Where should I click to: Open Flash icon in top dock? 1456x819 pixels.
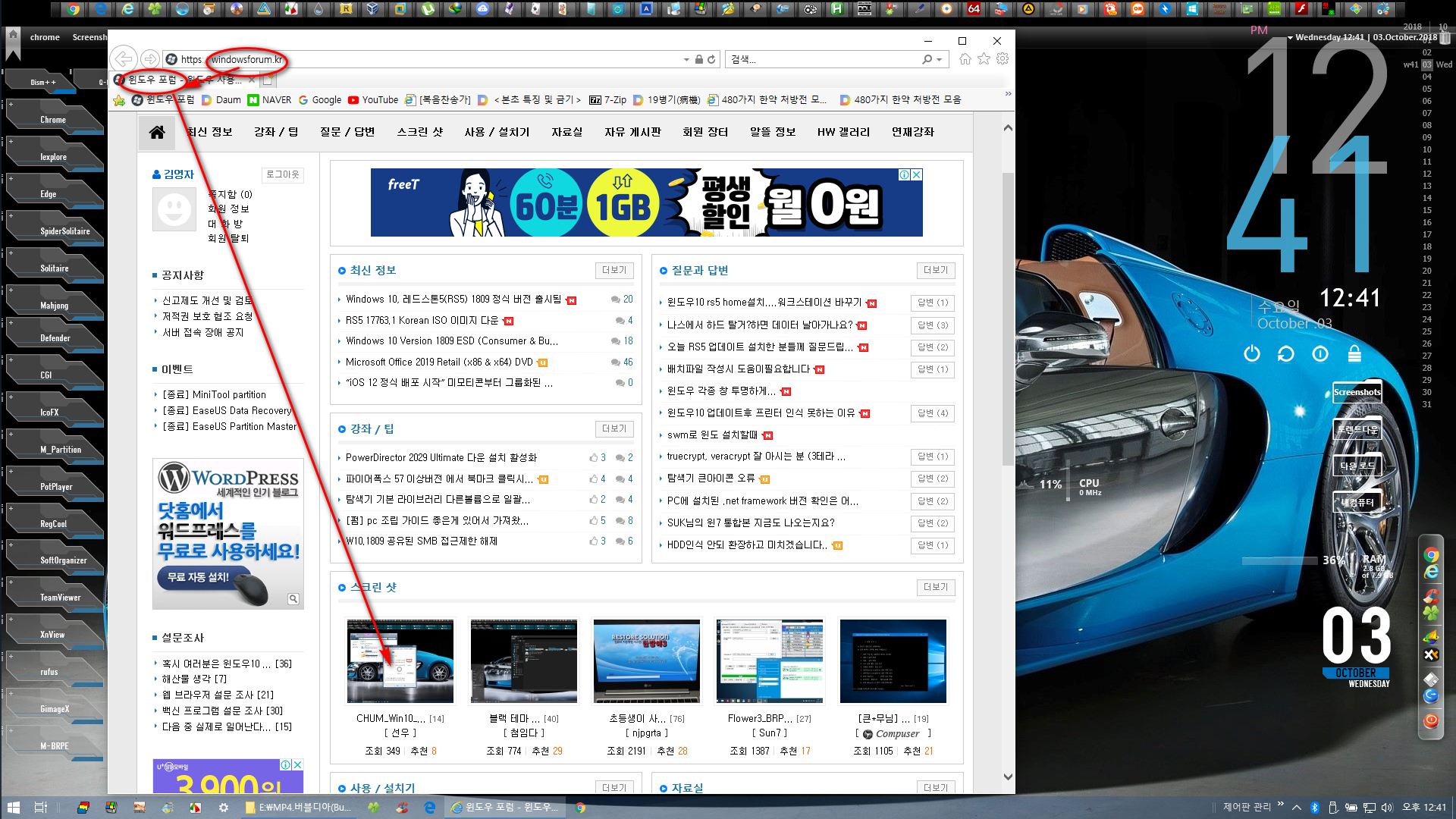[1301, 9]
